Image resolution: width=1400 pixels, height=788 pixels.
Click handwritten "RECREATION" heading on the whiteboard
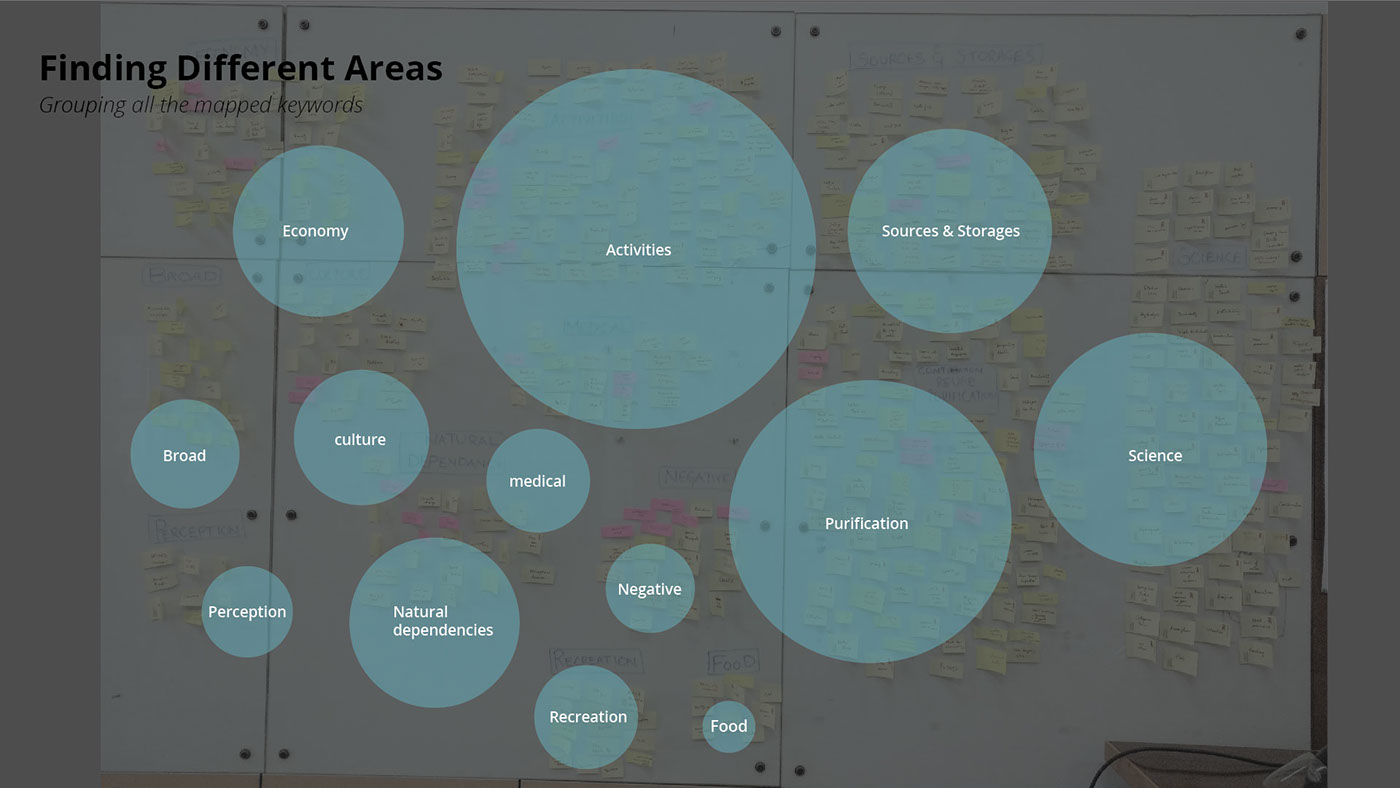pyautogui.click(x=594, y=661)
